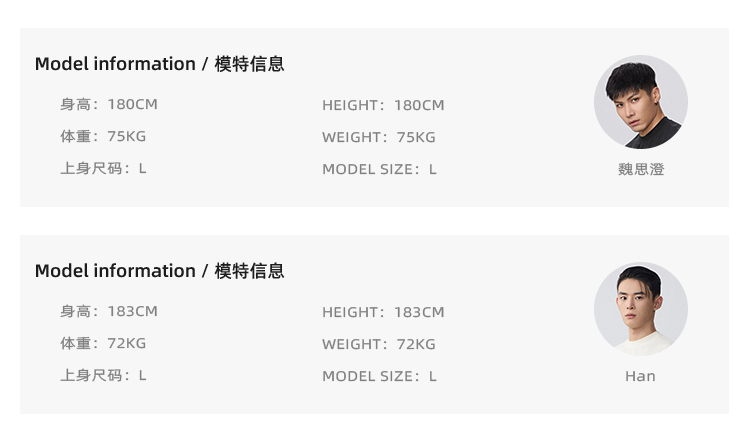This screenshot has height=445, width=750.
Task: Click the WEIGHT: 72KG text
Action: pos(379,344)
